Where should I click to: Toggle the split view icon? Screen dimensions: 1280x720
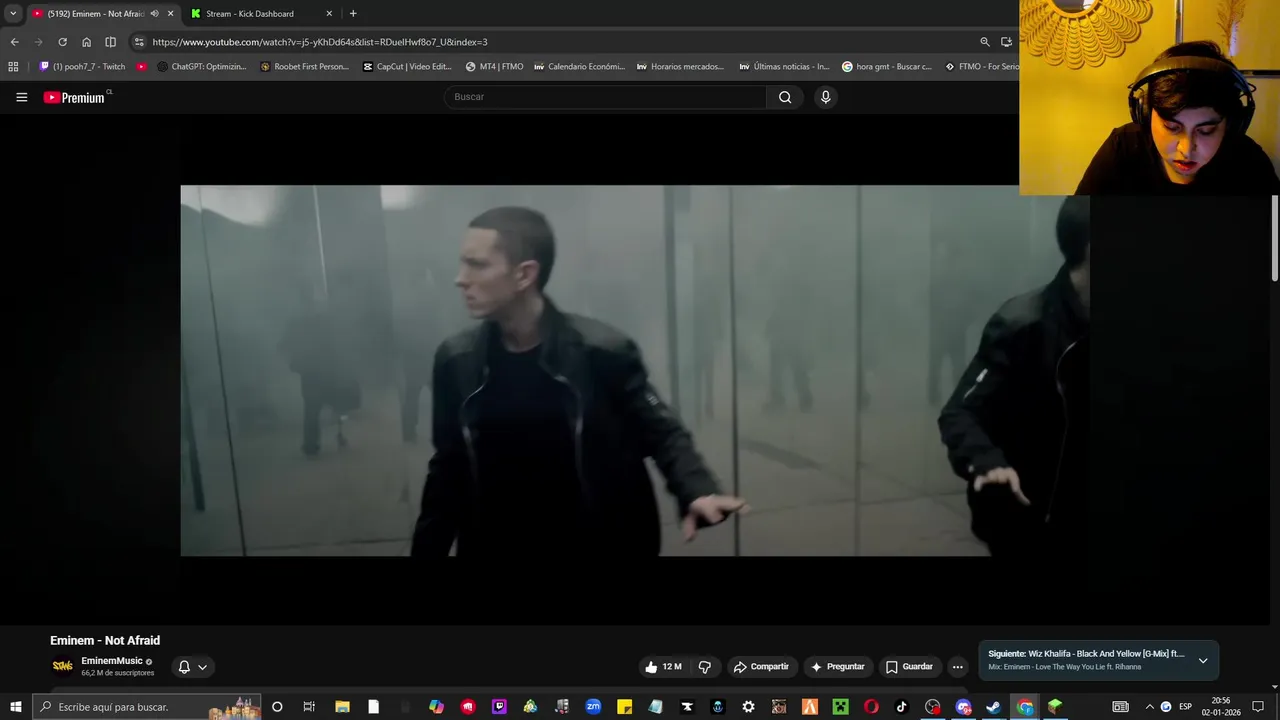pos(110,42)
